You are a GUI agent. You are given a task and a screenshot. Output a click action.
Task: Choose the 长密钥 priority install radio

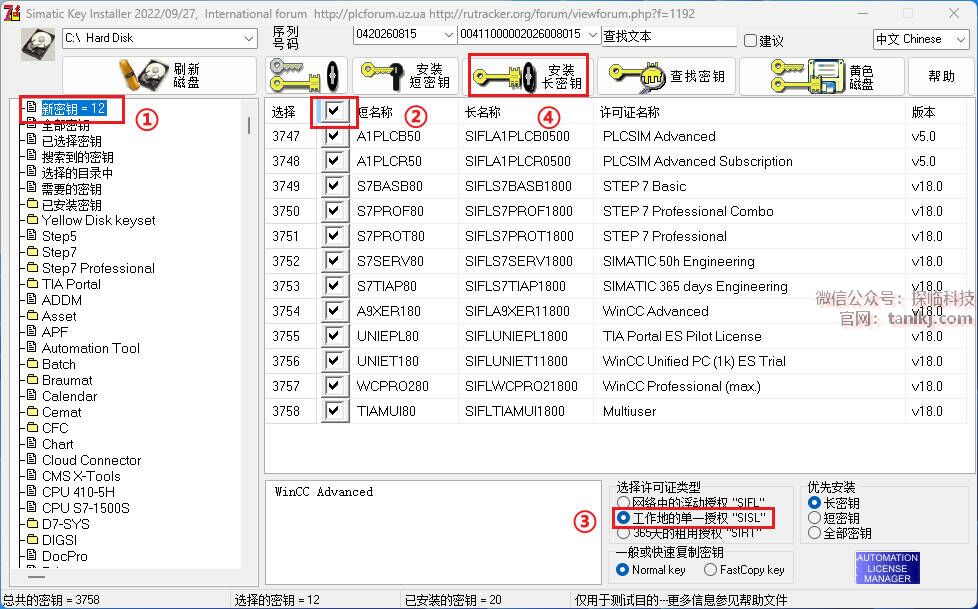coord(814,502)
